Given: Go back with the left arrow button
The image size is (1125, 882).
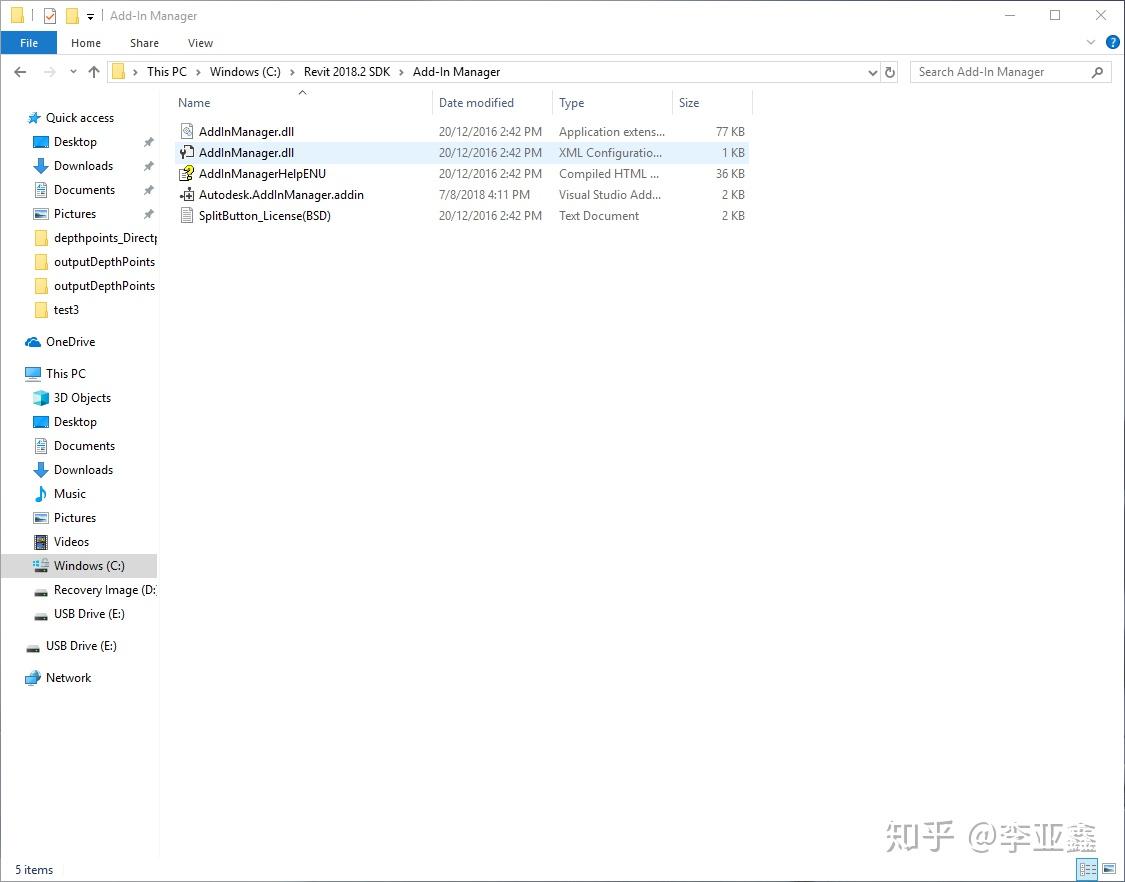Looking at the screenshot, I should [x=20, y=72].
